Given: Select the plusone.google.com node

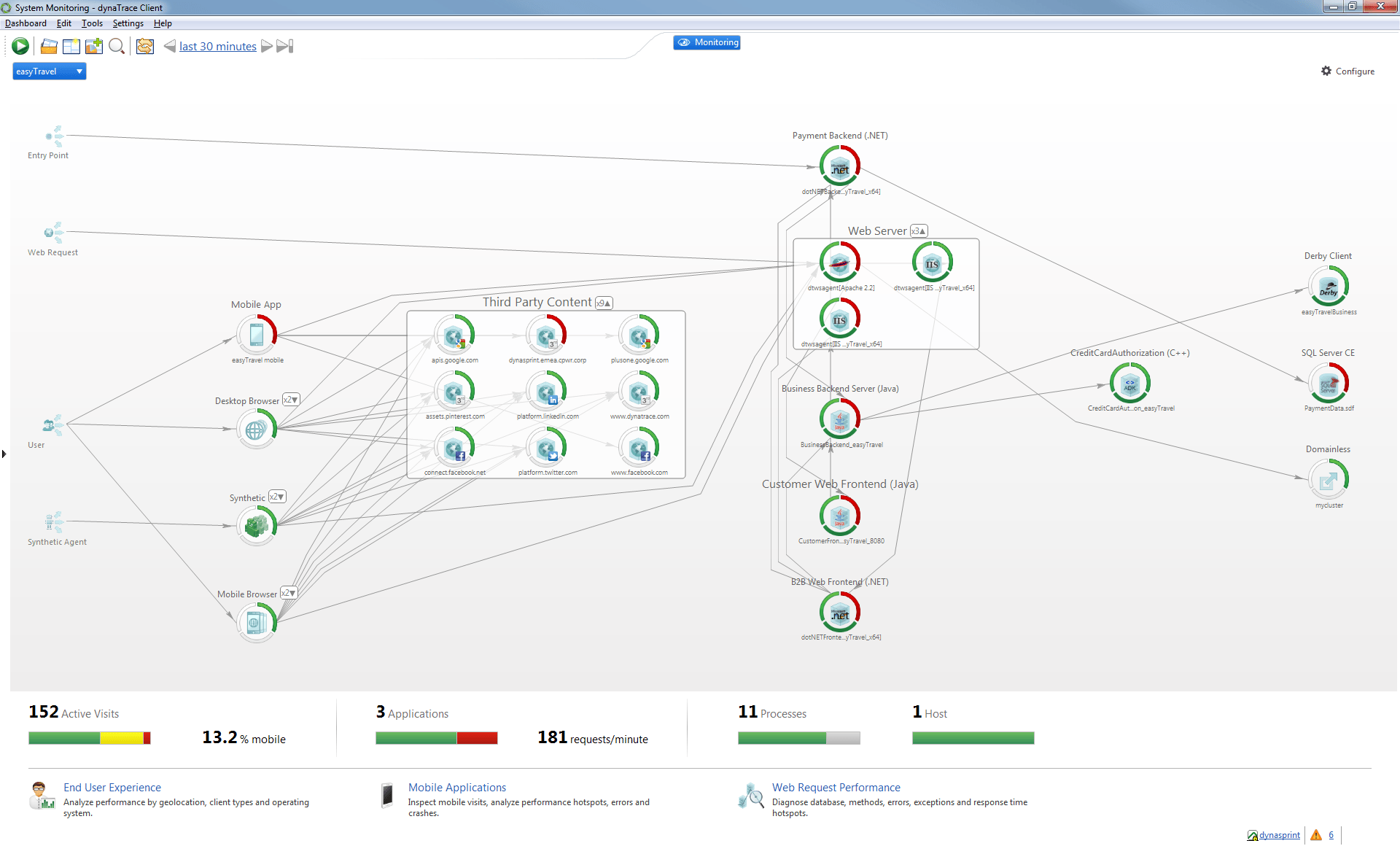Looking at the screenshot, I should (639, 335).
